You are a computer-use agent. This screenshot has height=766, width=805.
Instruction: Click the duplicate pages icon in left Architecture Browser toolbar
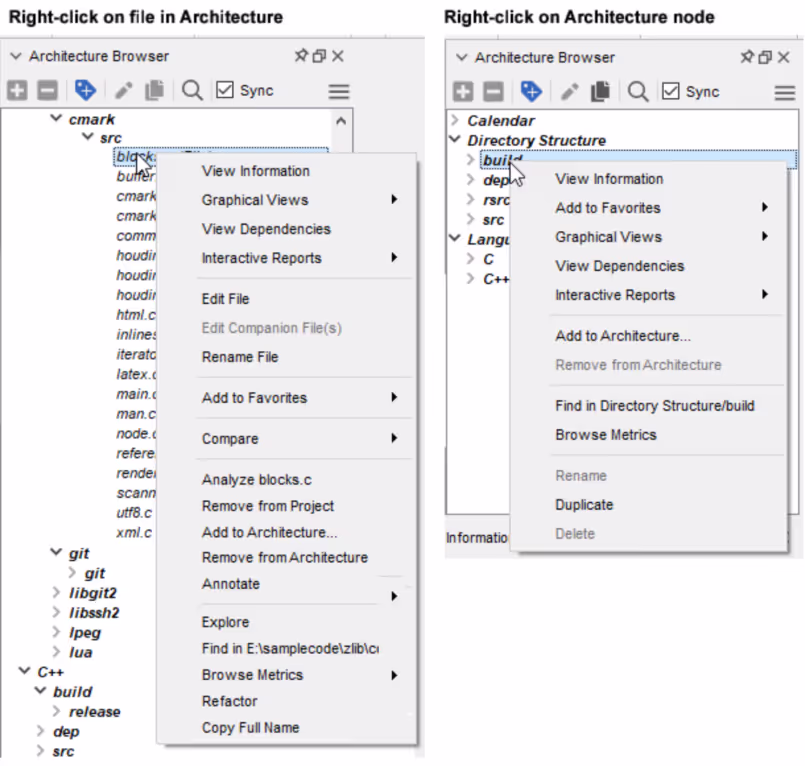click(x=154, y=90)
